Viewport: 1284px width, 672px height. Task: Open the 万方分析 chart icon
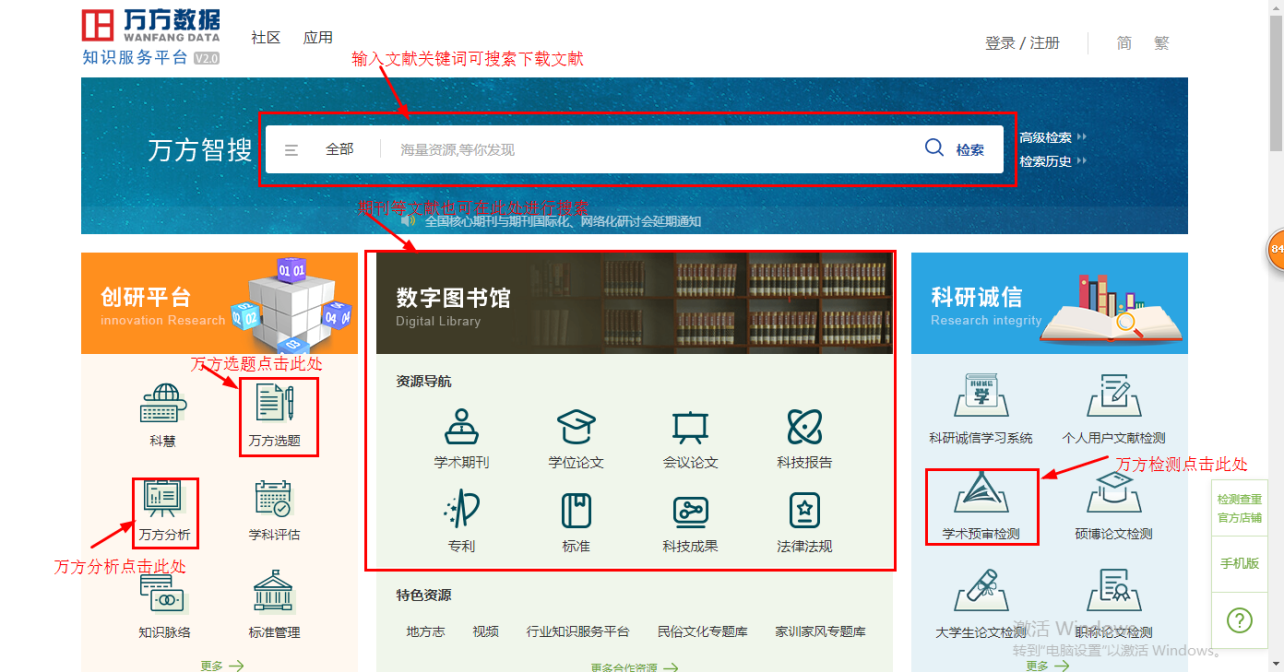tap(162, 499)
